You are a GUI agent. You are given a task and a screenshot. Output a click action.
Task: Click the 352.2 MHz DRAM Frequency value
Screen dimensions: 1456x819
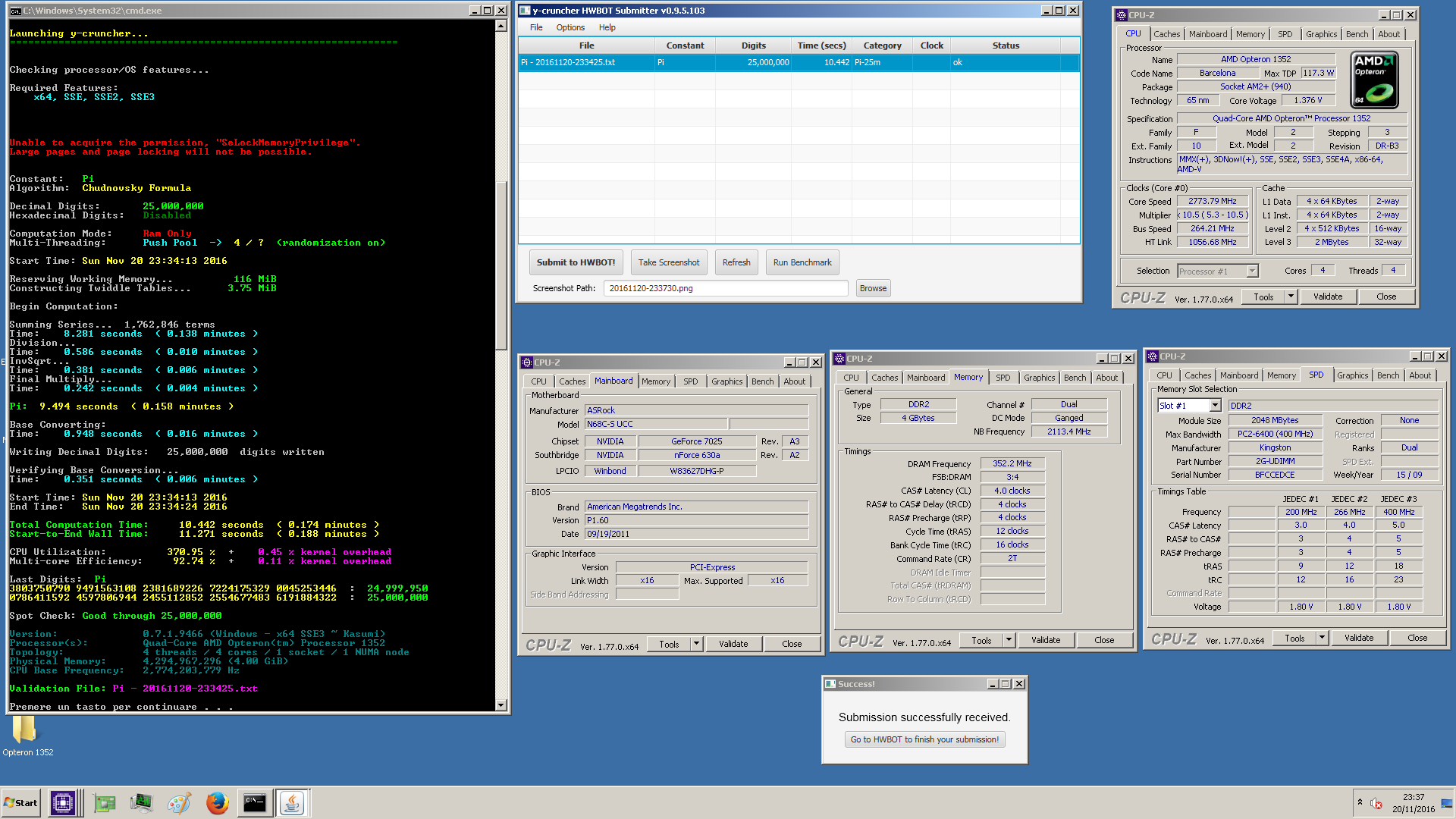click(1012, 463)
